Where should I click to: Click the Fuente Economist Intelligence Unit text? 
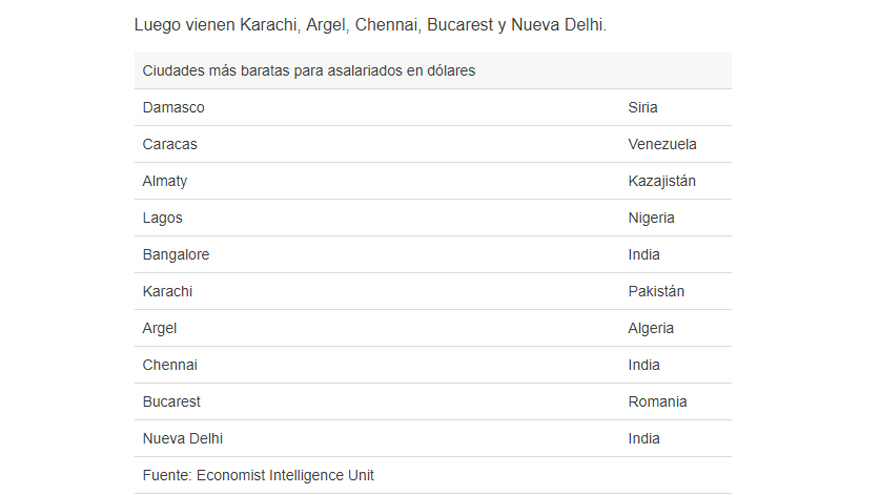click(x=258, y=475)
